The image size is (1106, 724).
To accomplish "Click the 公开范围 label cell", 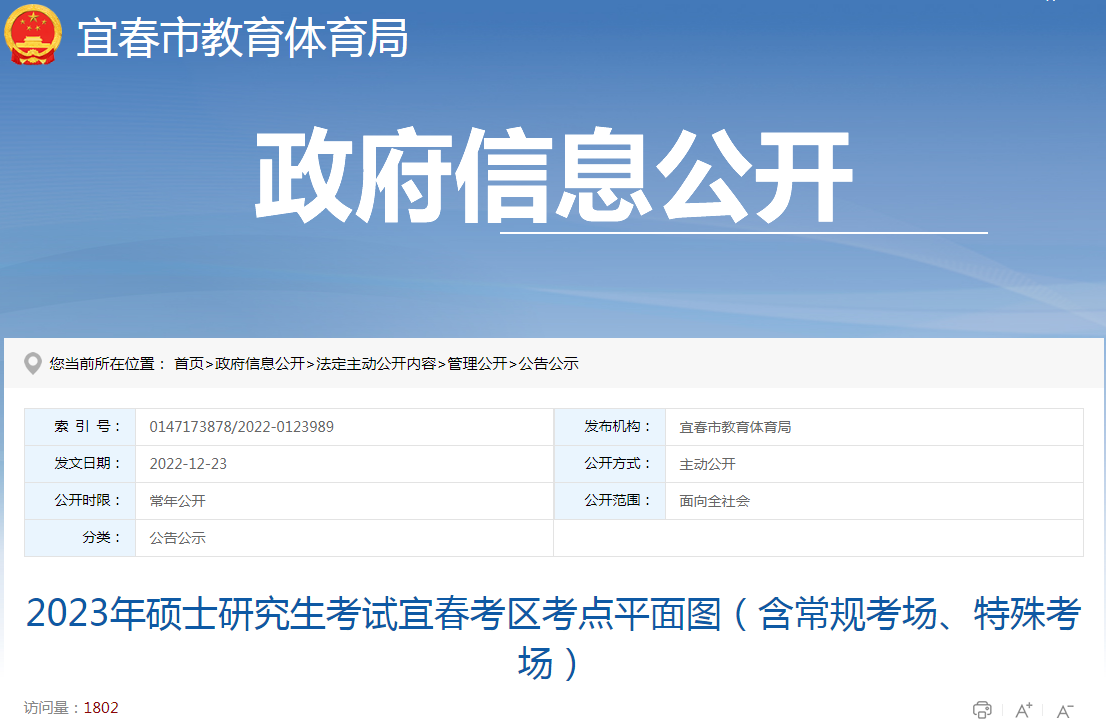I will 610,501.
